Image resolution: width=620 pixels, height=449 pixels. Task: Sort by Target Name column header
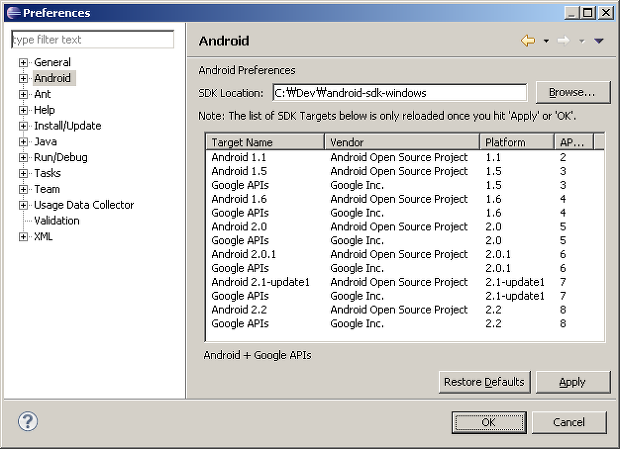[x=265, y=142]
